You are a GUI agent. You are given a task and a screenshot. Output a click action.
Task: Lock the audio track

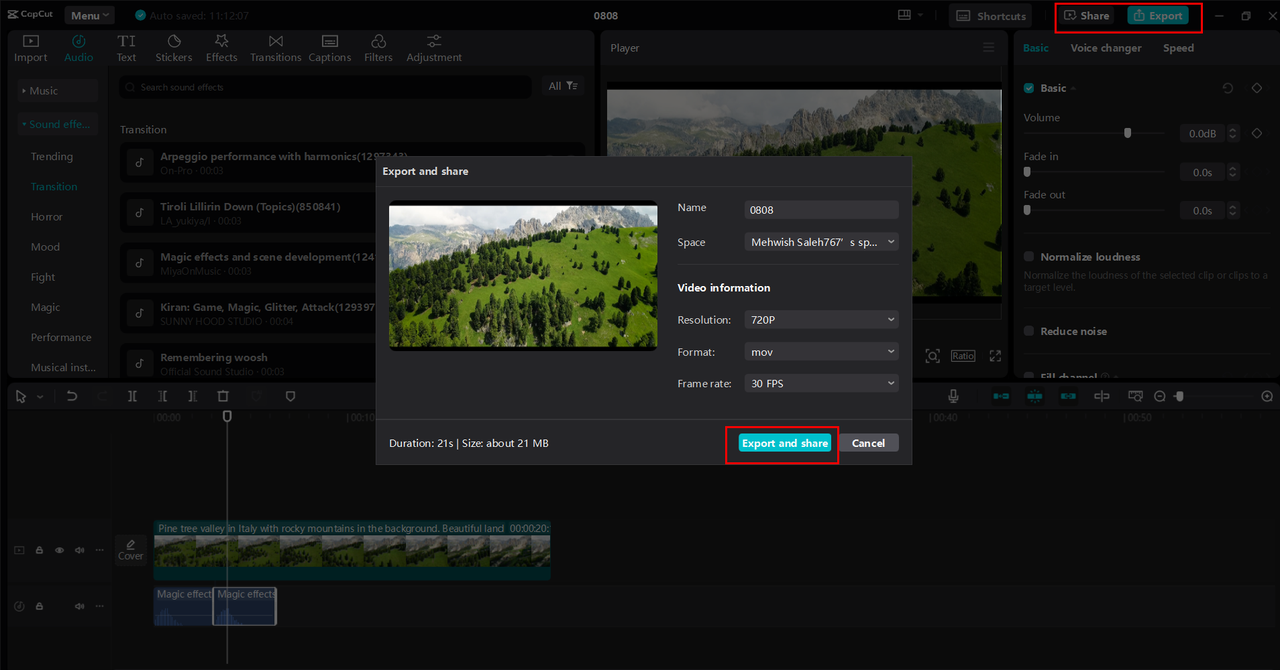click(x=39, y=606)
